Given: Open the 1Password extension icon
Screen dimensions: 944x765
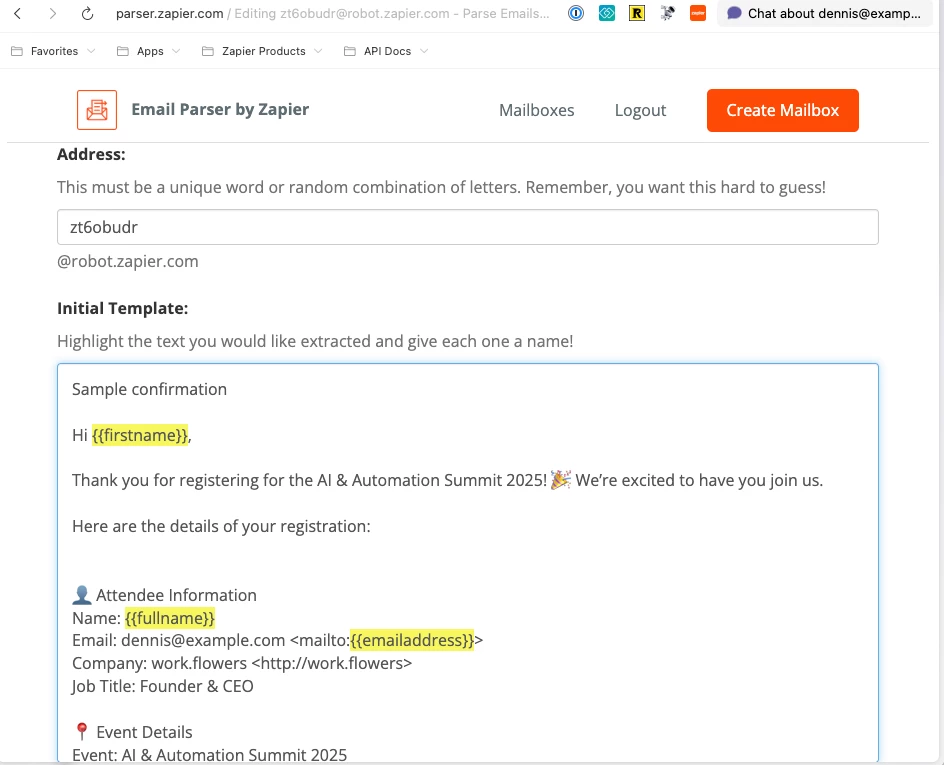Looking at the screenshot, I should click(x=576, y=13).
